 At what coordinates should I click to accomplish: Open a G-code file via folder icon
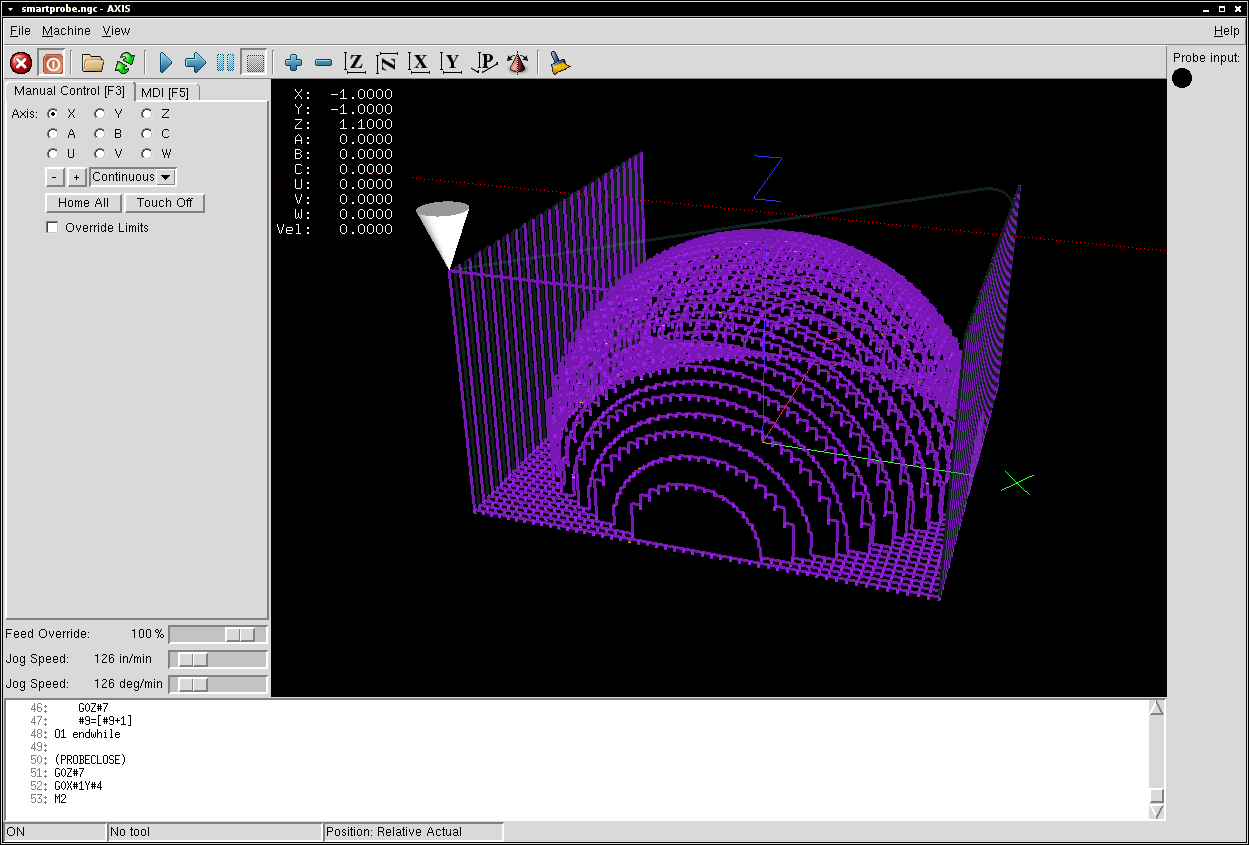point(93,63)
